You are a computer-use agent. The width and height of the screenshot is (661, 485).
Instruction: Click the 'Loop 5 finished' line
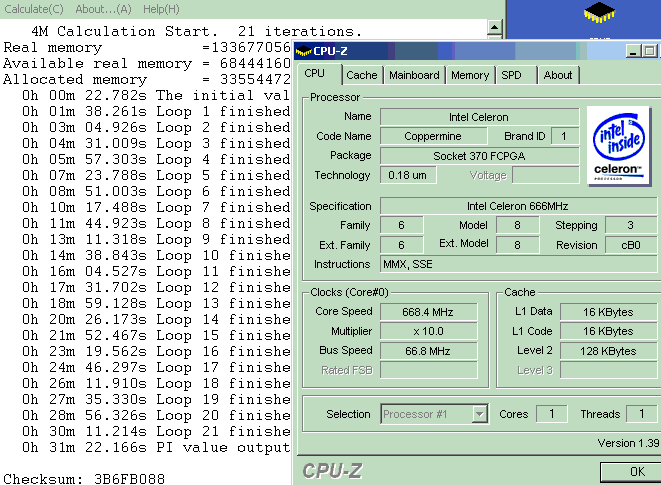156,175
